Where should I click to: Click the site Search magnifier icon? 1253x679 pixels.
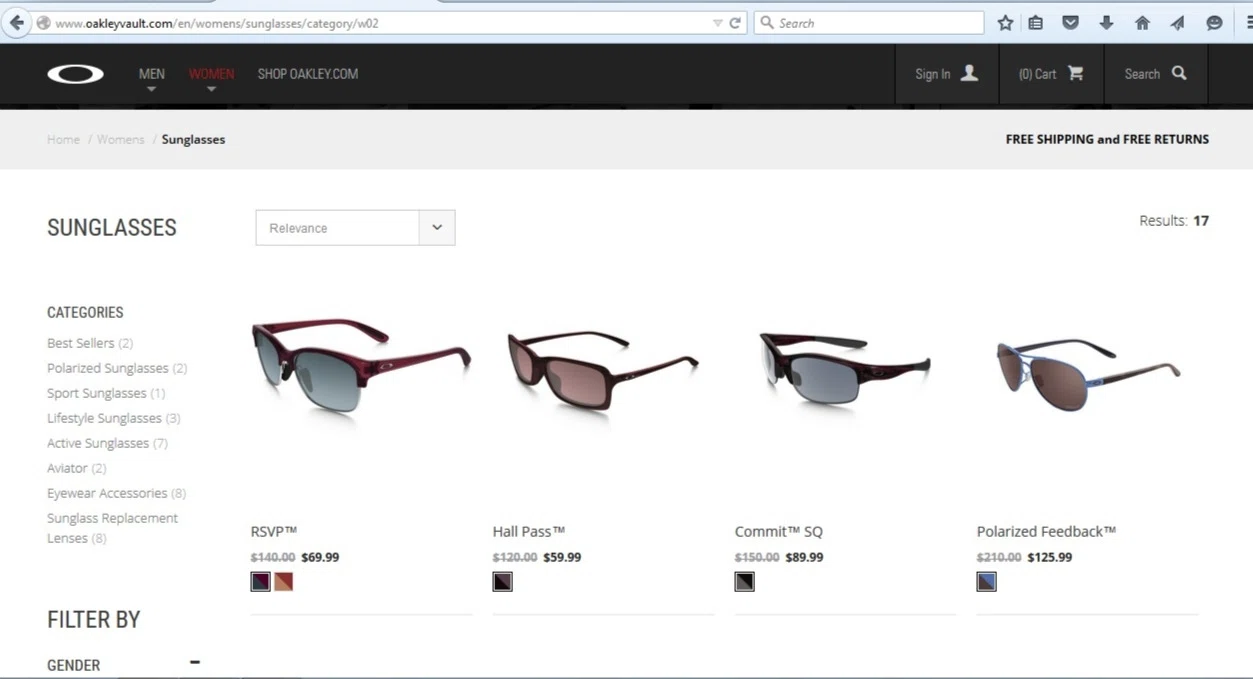[x=1179, y=73]
